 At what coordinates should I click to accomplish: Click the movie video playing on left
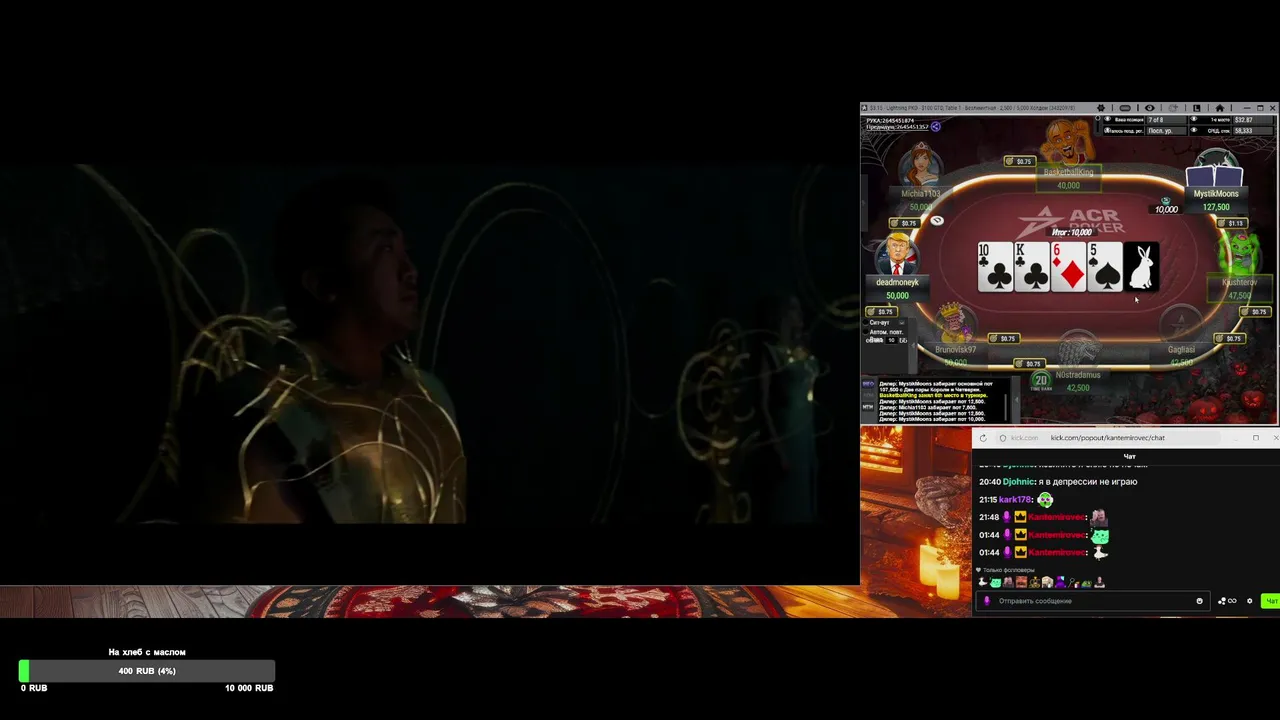coord(430,342)
